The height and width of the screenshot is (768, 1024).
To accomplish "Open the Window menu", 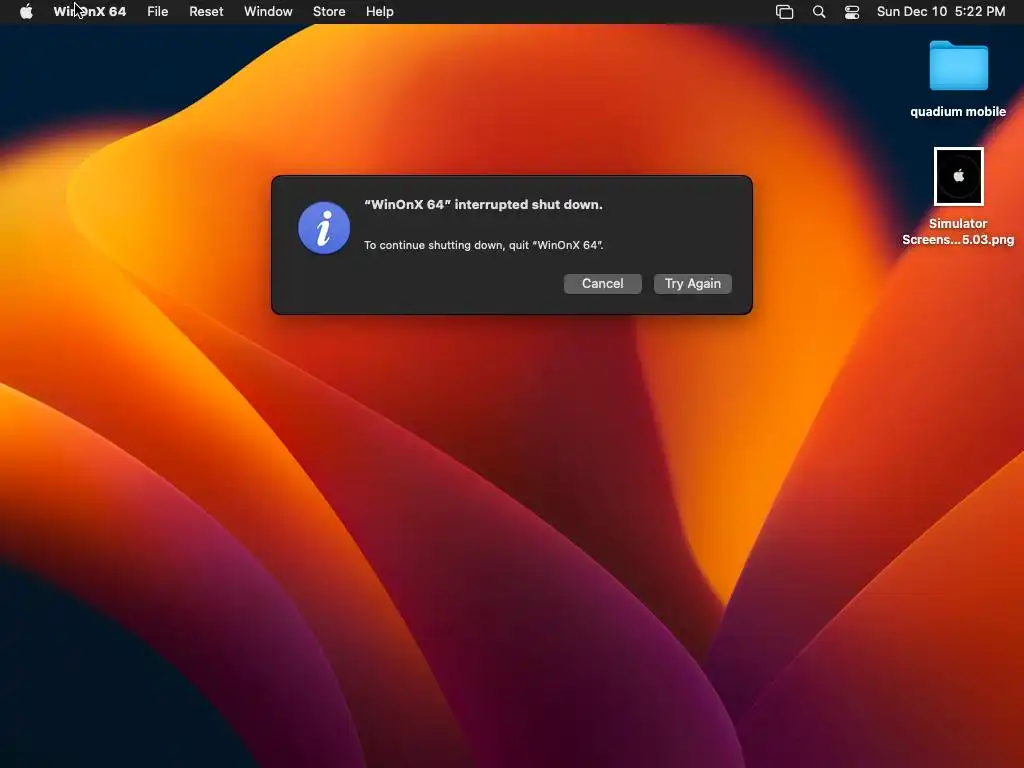I will (268, 12).
